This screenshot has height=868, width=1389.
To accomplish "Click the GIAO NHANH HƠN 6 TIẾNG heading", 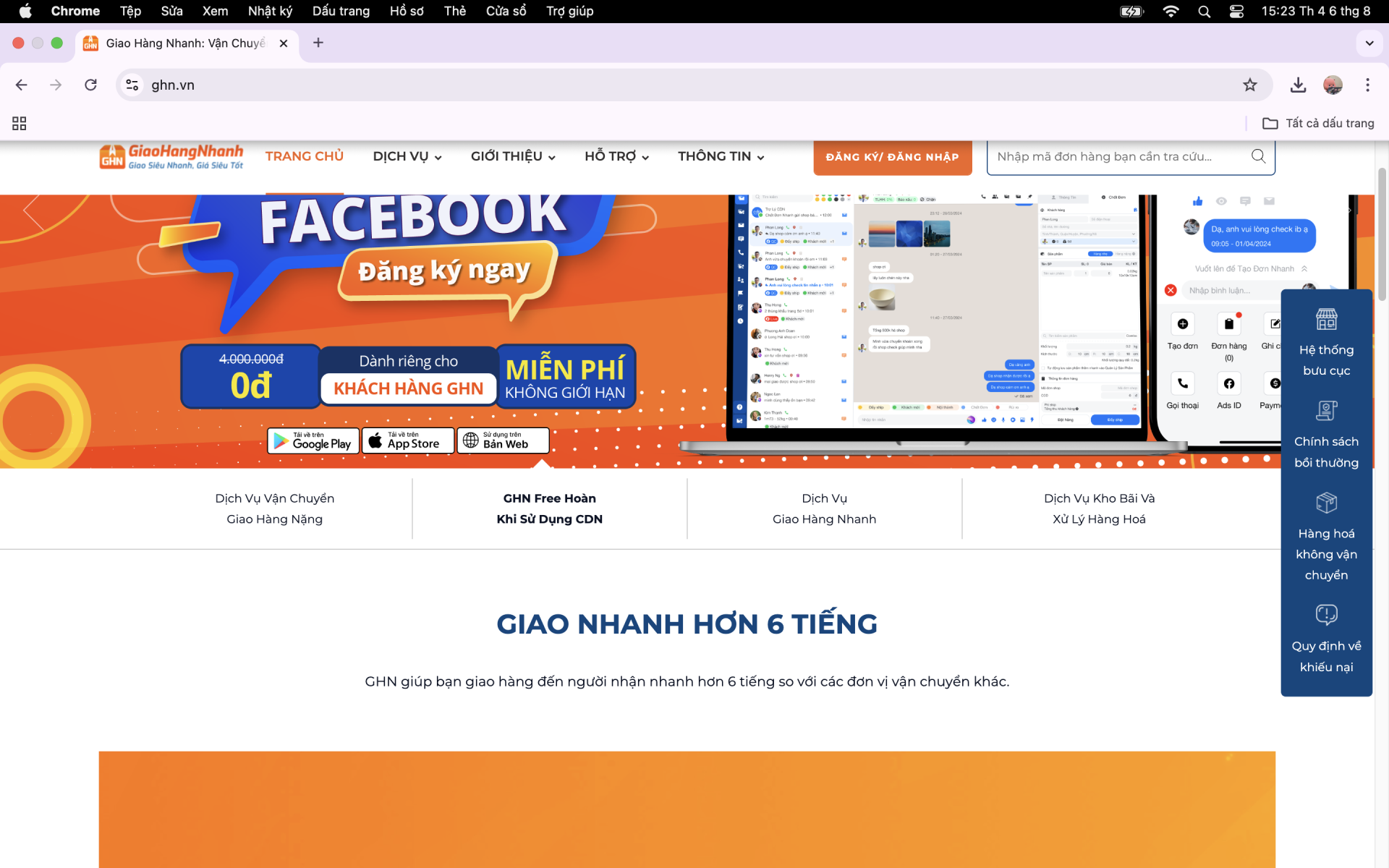I will click(x=687, y=624).
